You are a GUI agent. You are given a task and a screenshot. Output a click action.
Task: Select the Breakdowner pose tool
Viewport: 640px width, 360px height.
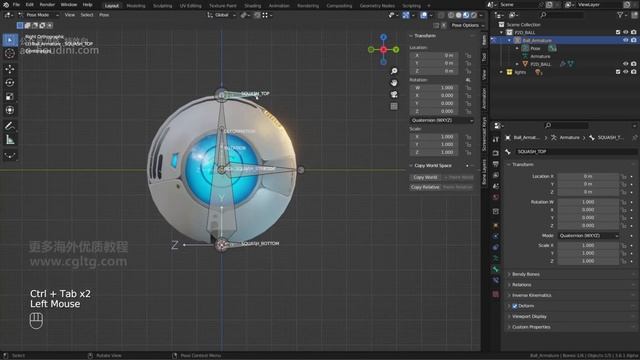10,155
